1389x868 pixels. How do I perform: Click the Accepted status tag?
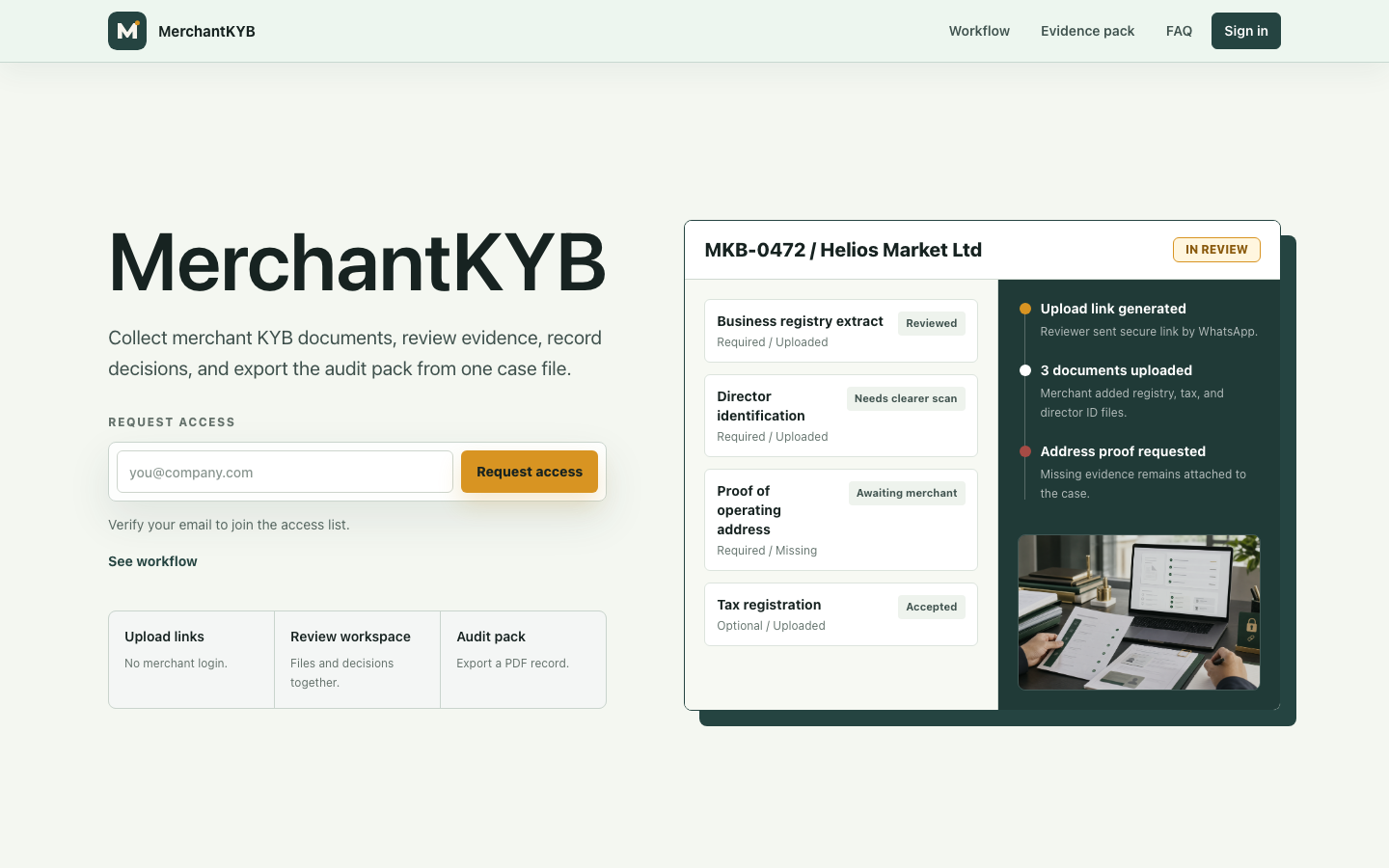point(932,607)
